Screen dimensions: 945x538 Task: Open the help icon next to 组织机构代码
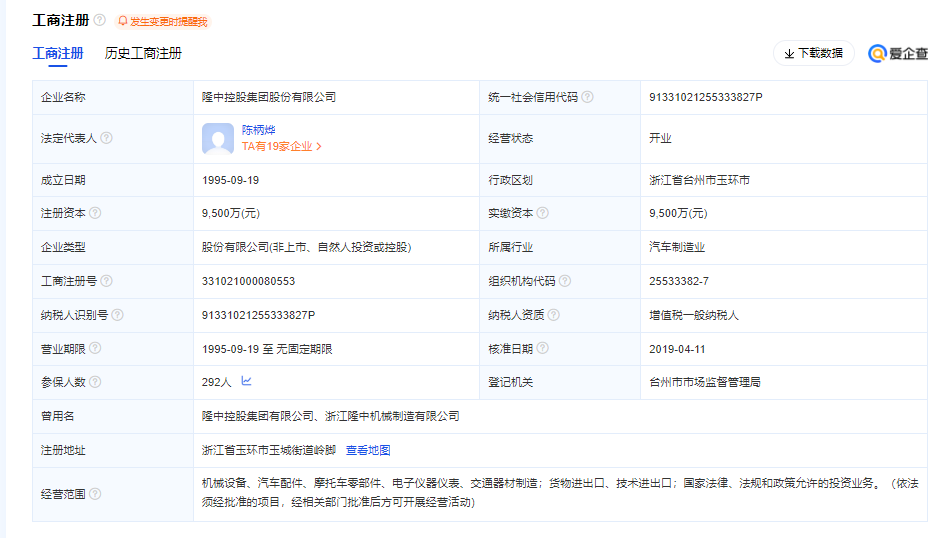coord(565,281)
